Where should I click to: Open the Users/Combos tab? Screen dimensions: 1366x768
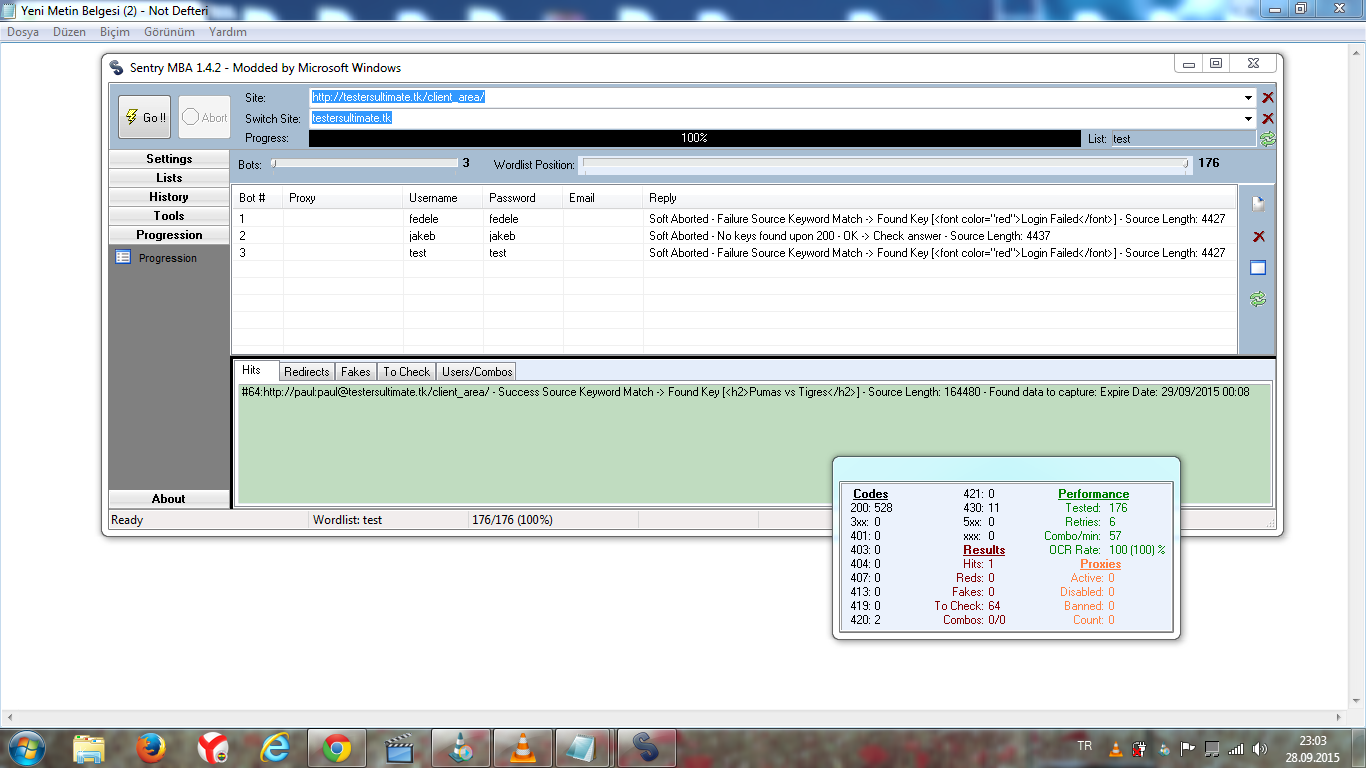(477, 372)
